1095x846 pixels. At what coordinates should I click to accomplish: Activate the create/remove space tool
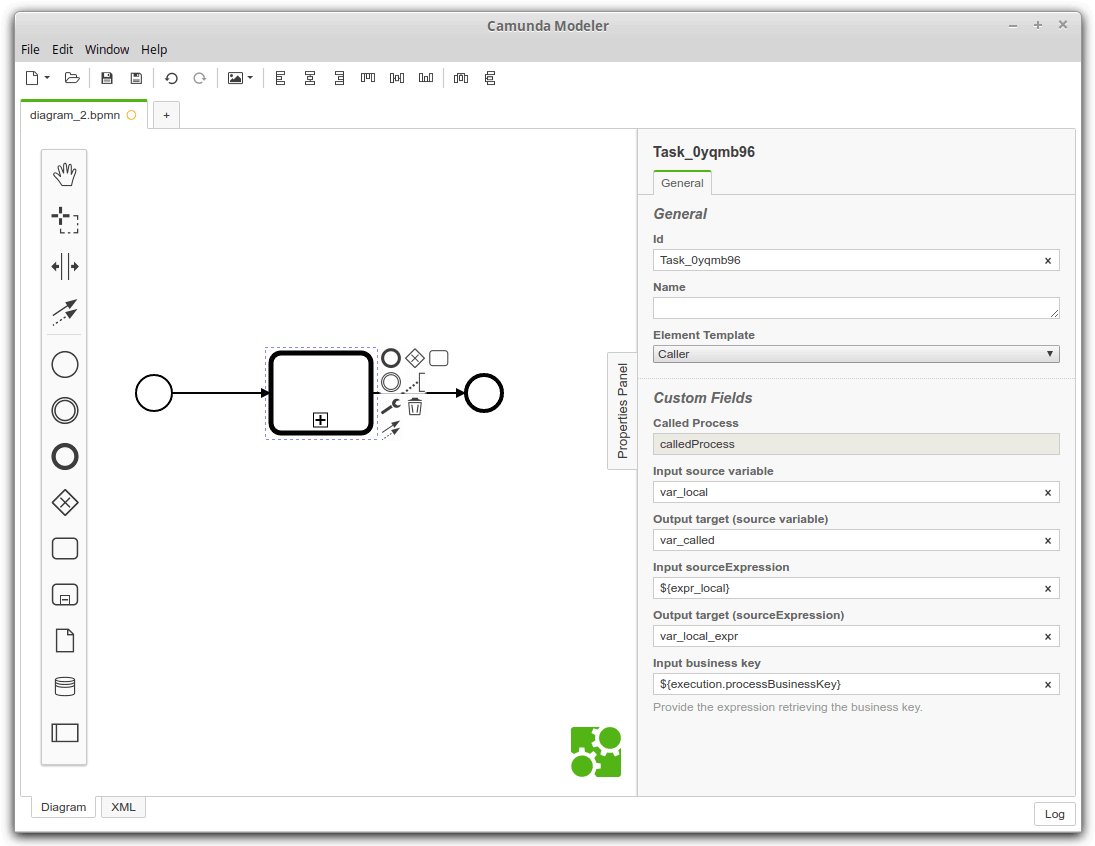point(65,266)
